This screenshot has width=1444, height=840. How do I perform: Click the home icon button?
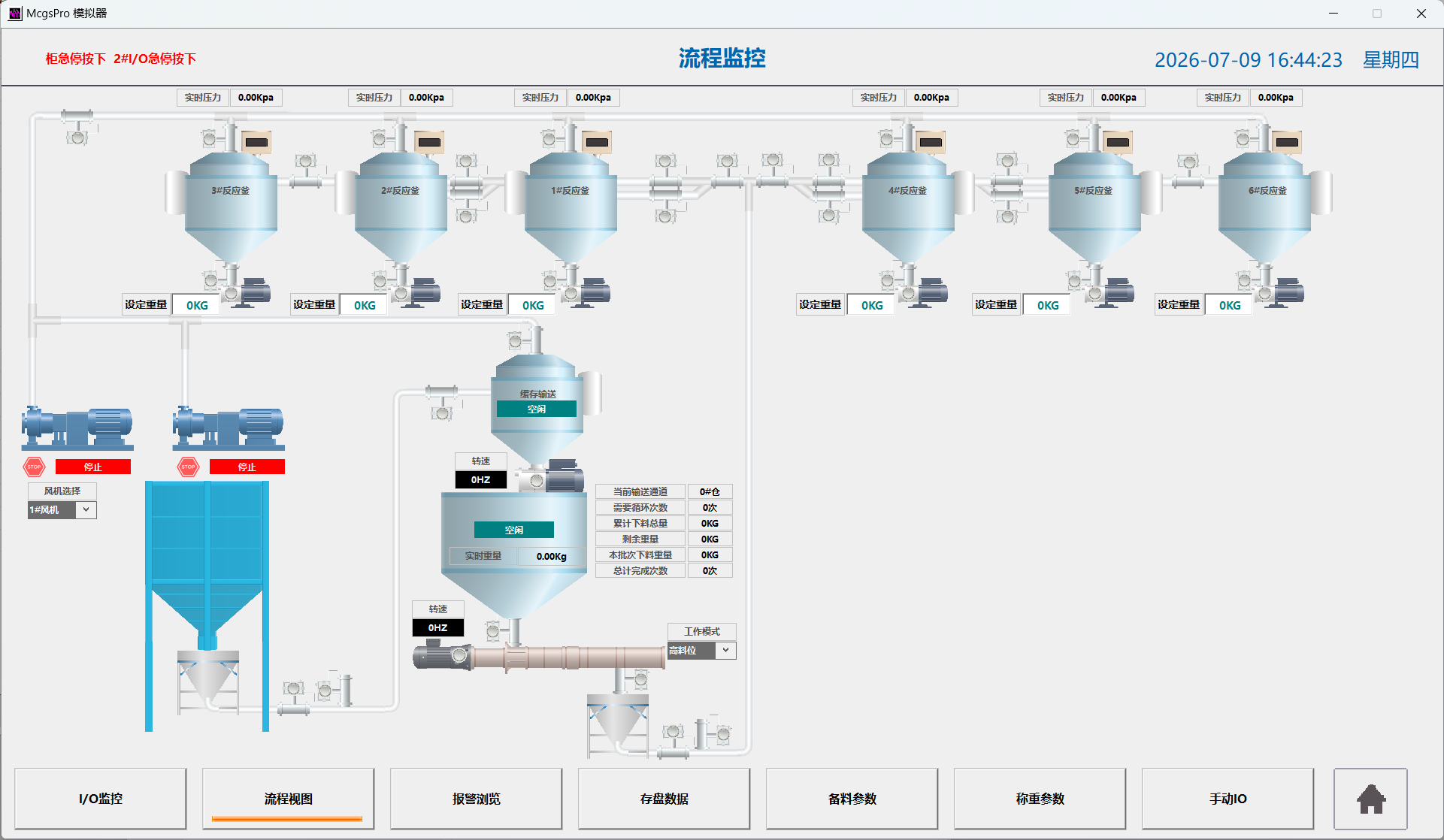(1370, 799)
